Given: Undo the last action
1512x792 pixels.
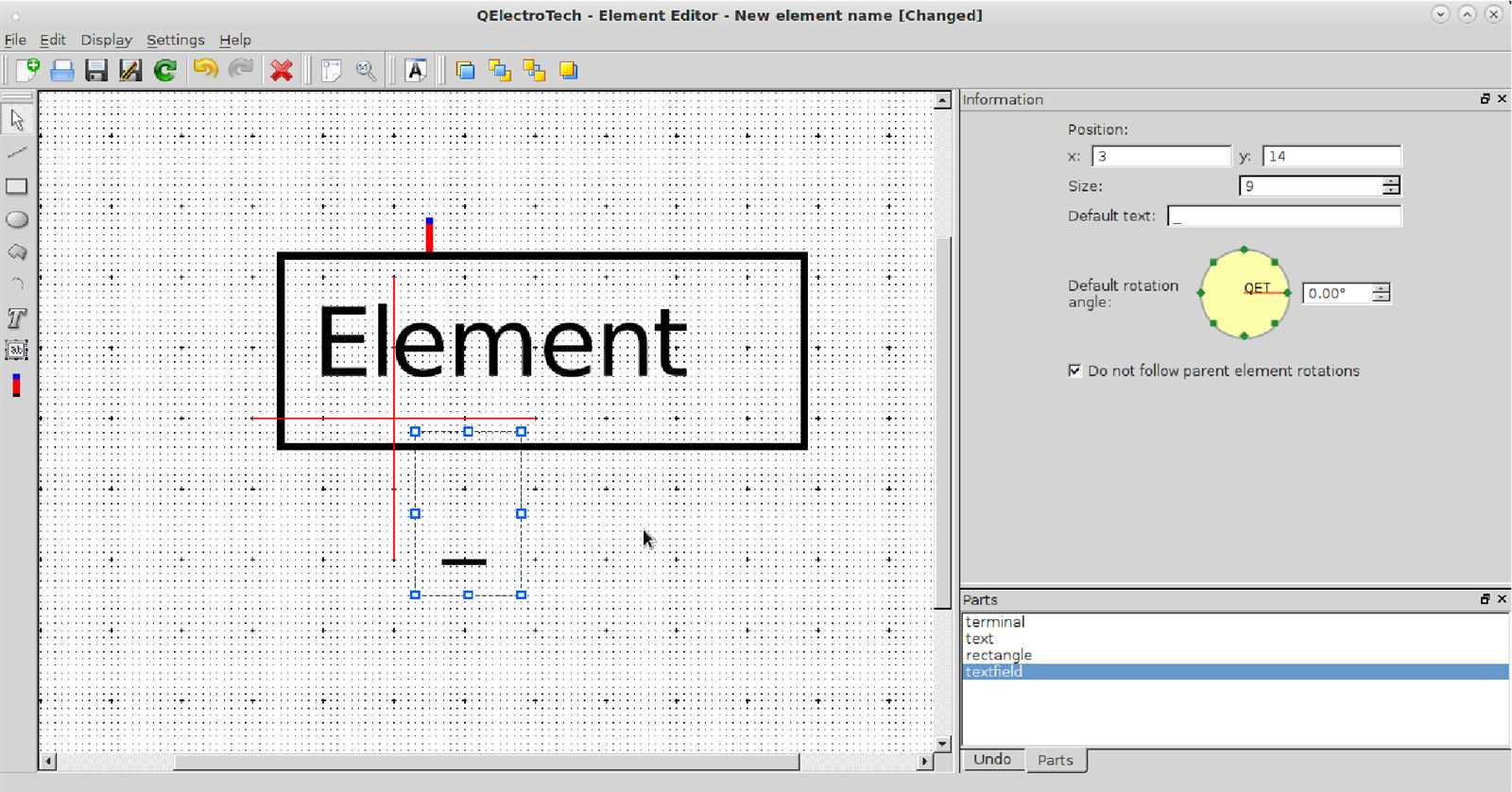Looking at the screenshot, I should point(205,69).
